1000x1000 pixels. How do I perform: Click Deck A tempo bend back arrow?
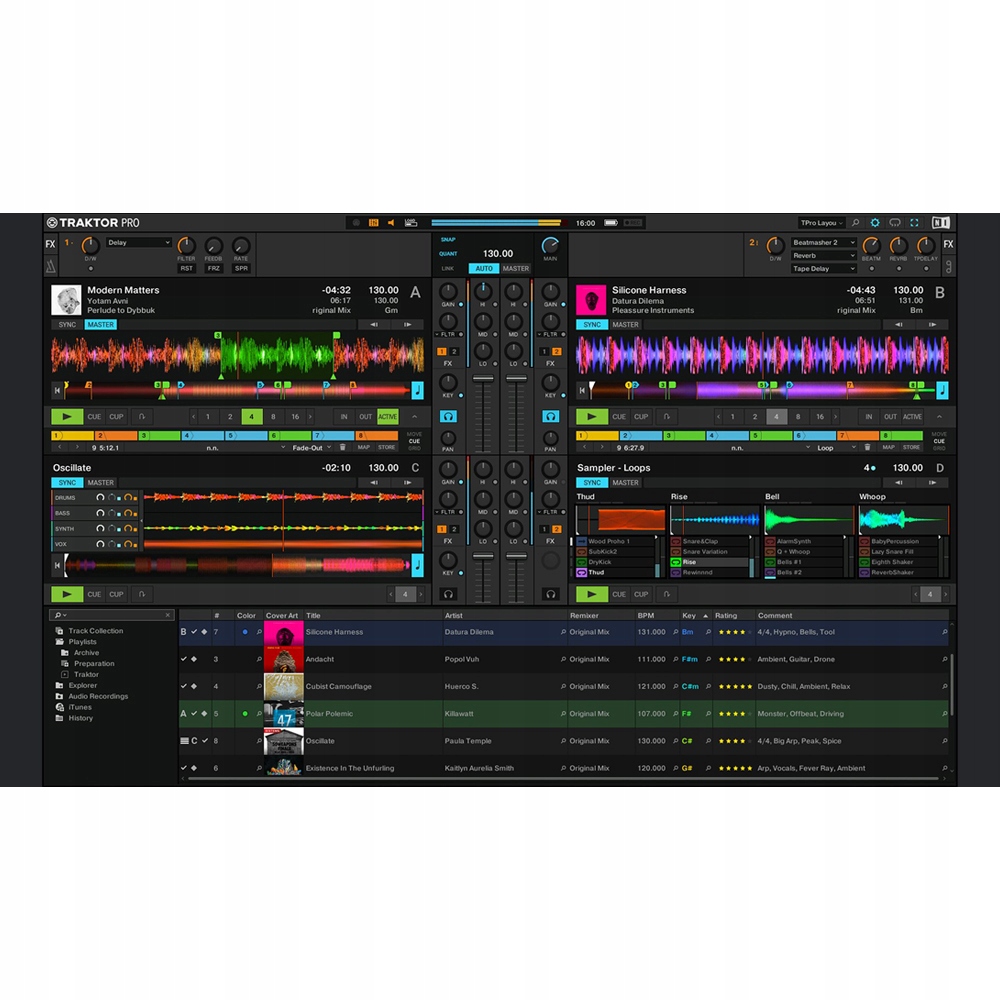pyautogui.click(x=374, y=325)
